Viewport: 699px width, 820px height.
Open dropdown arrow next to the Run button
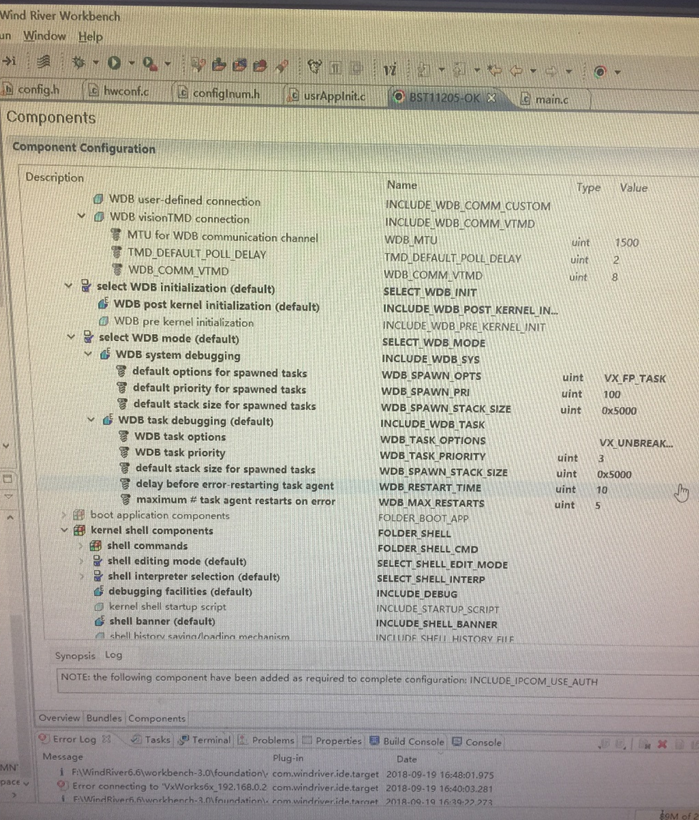131,63
